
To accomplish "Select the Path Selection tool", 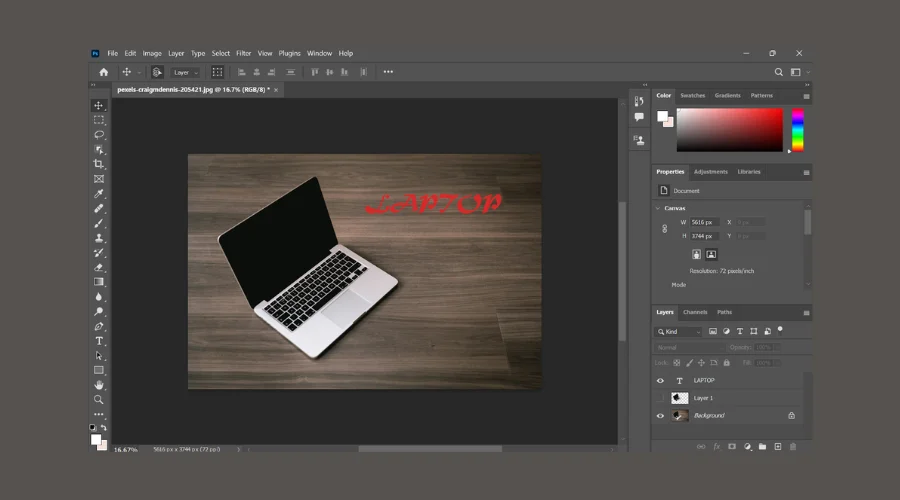I will pyautogui.click(x=99, y=356).
